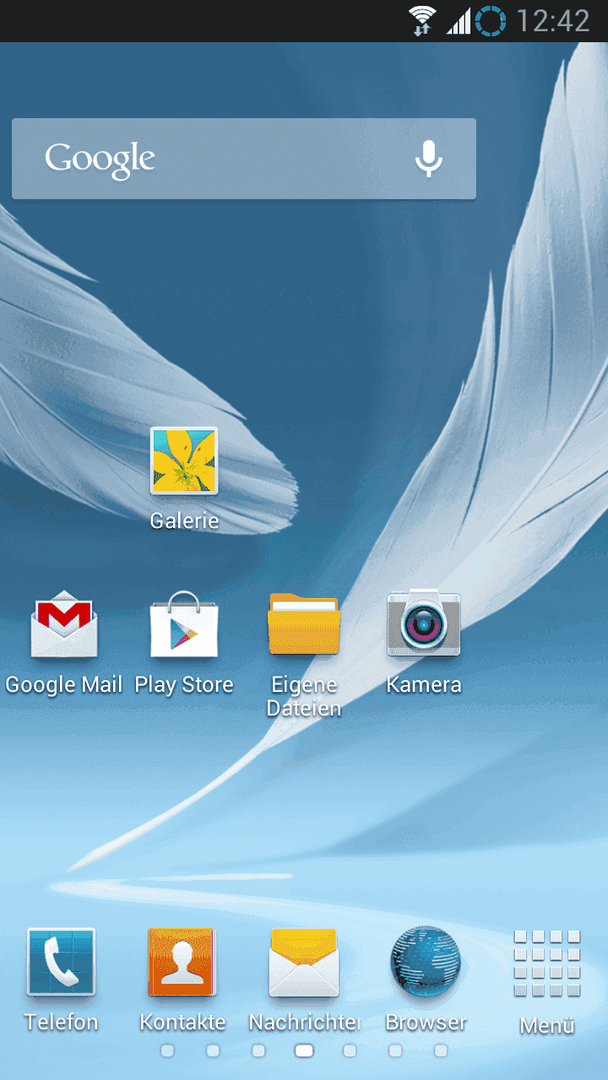Go to the first home screen page dot
Screen dimensions: 608x1080
tap(167, 1050)
